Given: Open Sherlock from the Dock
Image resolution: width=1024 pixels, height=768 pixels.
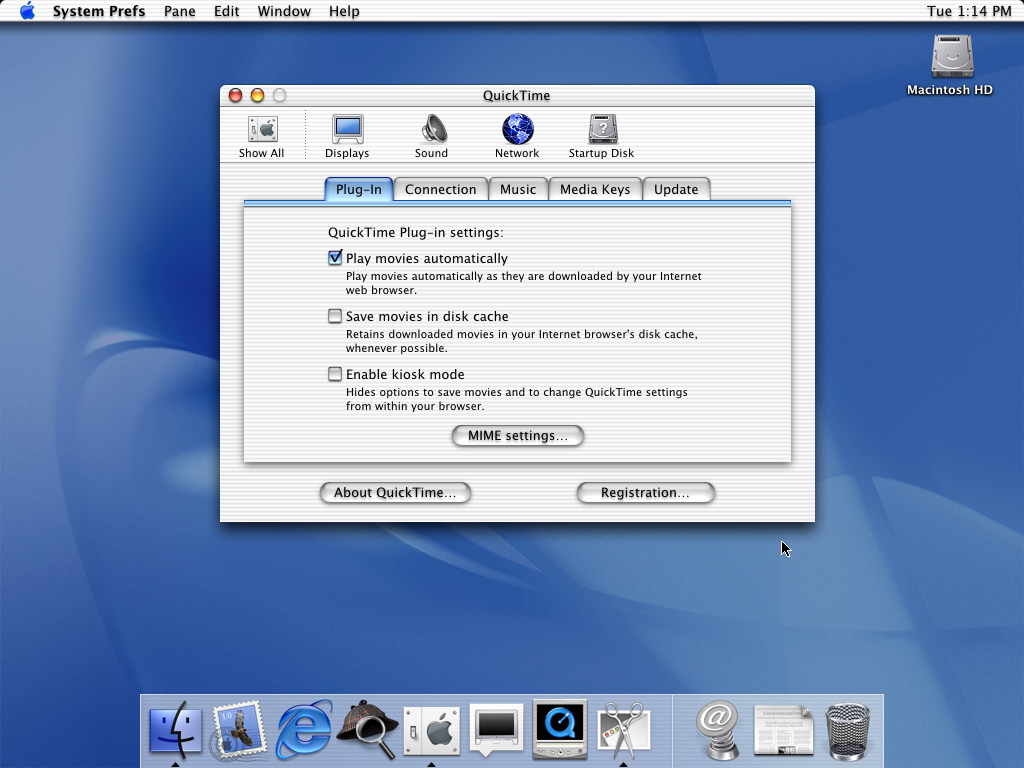Looking at the screenshot, I should pos(367,729).
